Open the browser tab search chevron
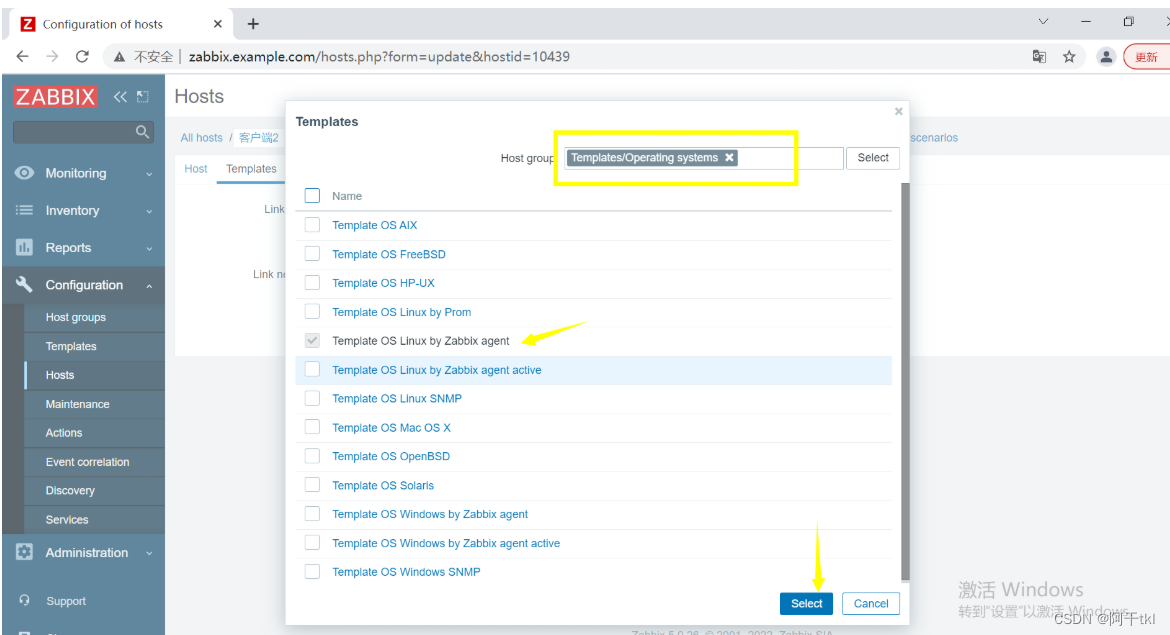 tap(1043, 22)
